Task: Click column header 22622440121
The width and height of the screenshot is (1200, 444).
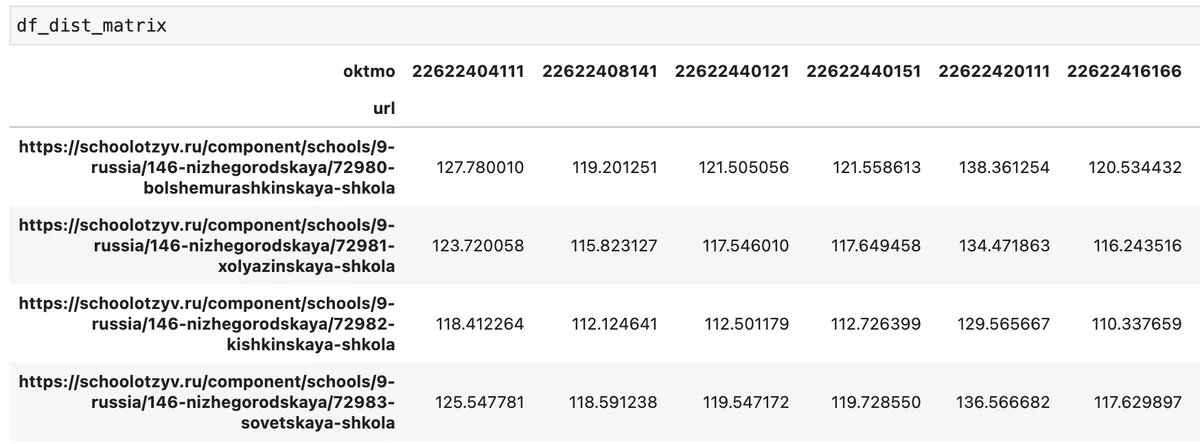Action: (x=732, y=71)
